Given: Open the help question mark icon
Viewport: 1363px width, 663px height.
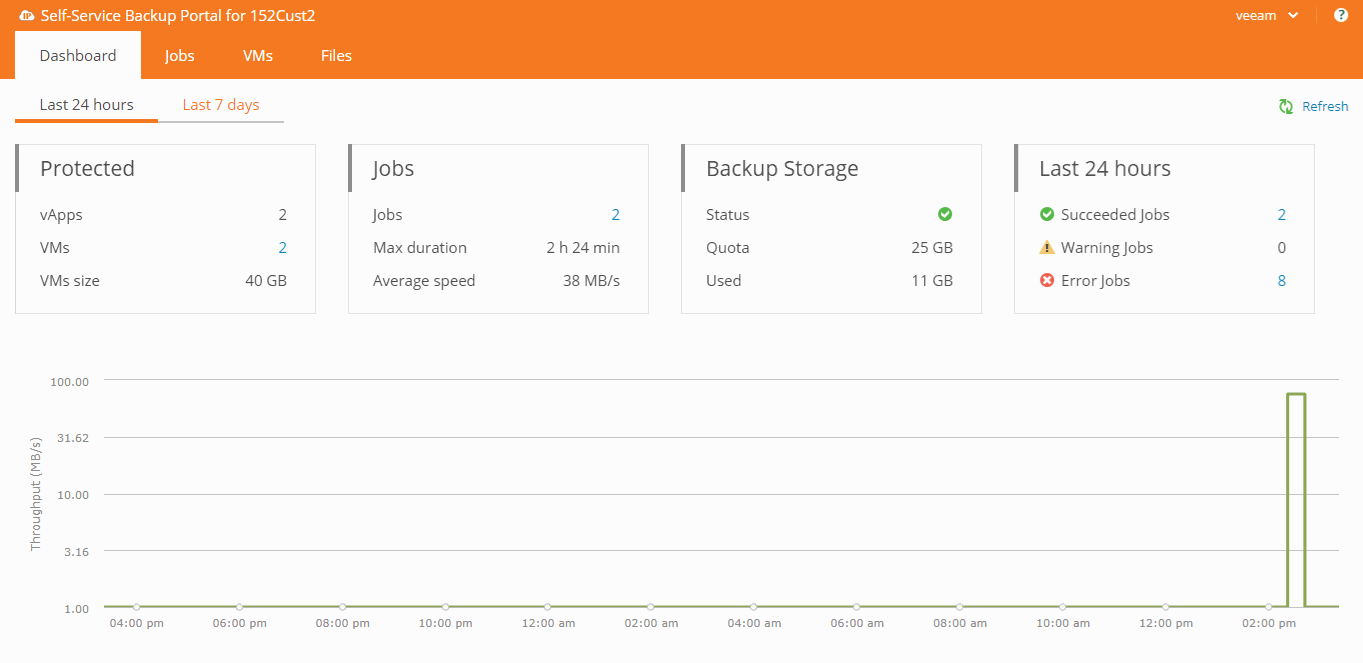Looking at the screenshot, I should pyautogui.click(x=1341, y=15).
